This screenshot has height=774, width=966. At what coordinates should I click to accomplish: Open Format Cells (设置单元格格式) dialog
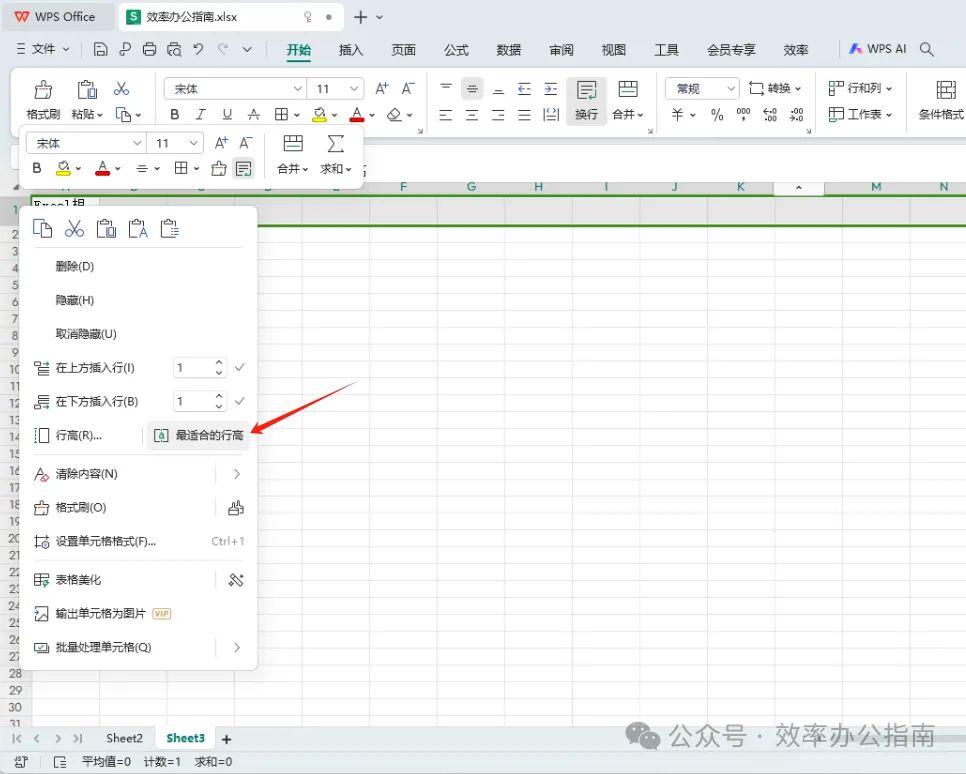[139, 541]
